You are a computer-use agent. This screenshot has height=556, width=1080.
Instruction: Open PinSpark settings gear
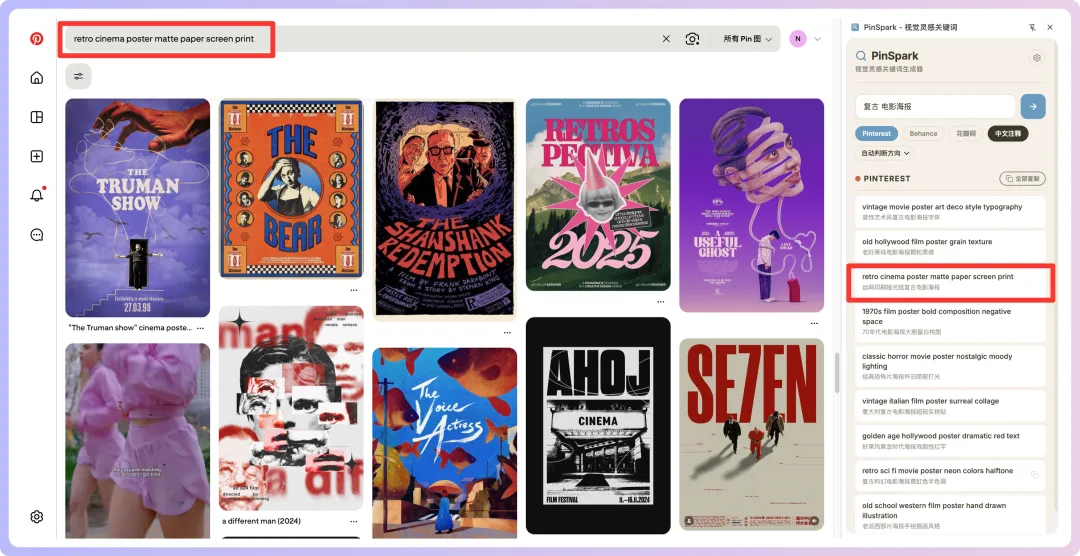(1037, 58)
